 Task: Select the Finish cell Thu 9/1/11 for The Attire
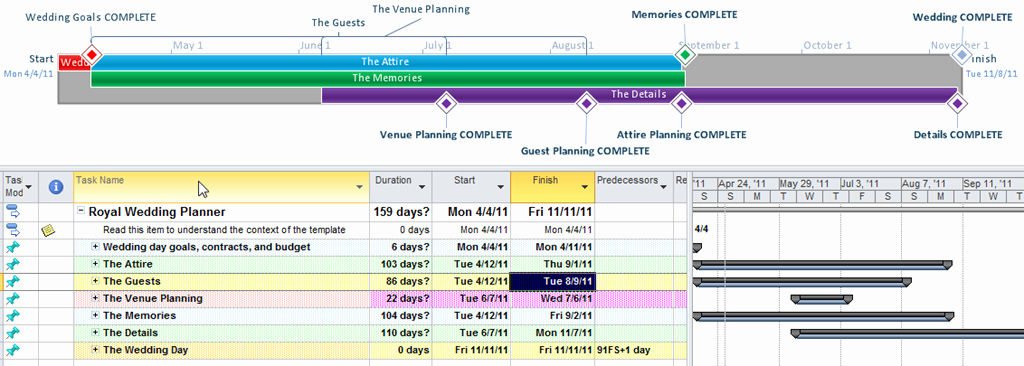click(552, 264)
